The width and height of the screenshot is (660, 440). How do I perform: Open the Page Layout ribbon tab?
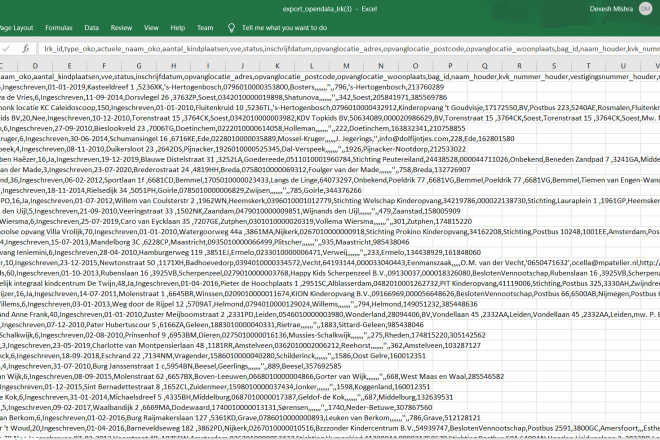point(16,28)
